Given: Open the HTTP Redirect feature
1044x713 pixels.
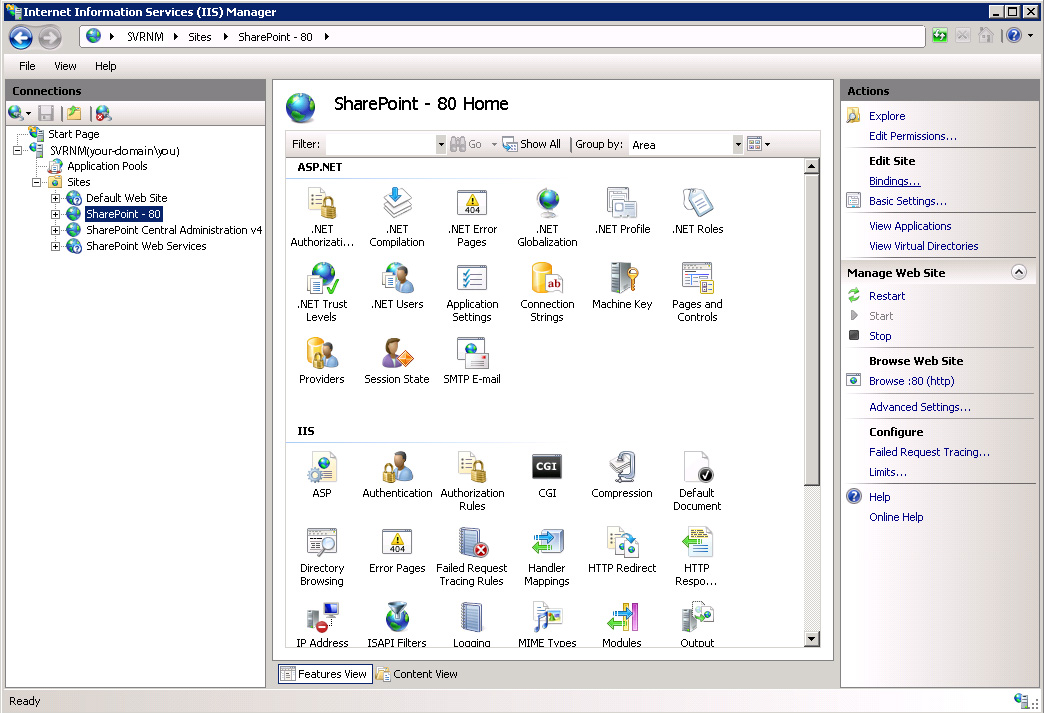Looking at the screenshot, I should (x=623, y=551).
